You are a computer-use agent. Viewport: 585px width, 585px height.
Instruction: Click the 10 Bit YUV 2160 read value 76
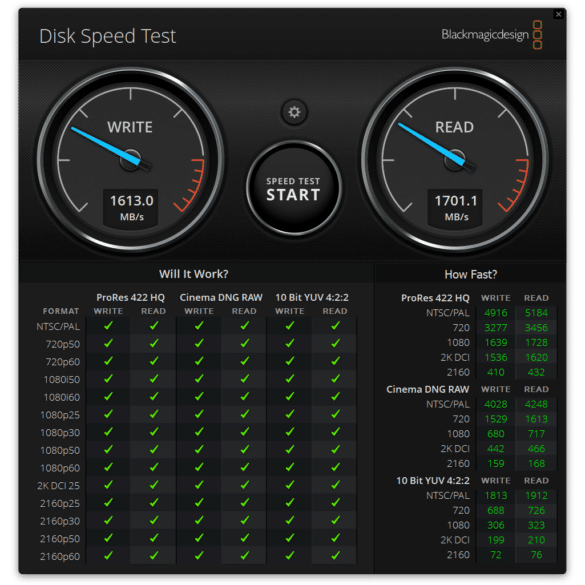[x=536, y=555]
